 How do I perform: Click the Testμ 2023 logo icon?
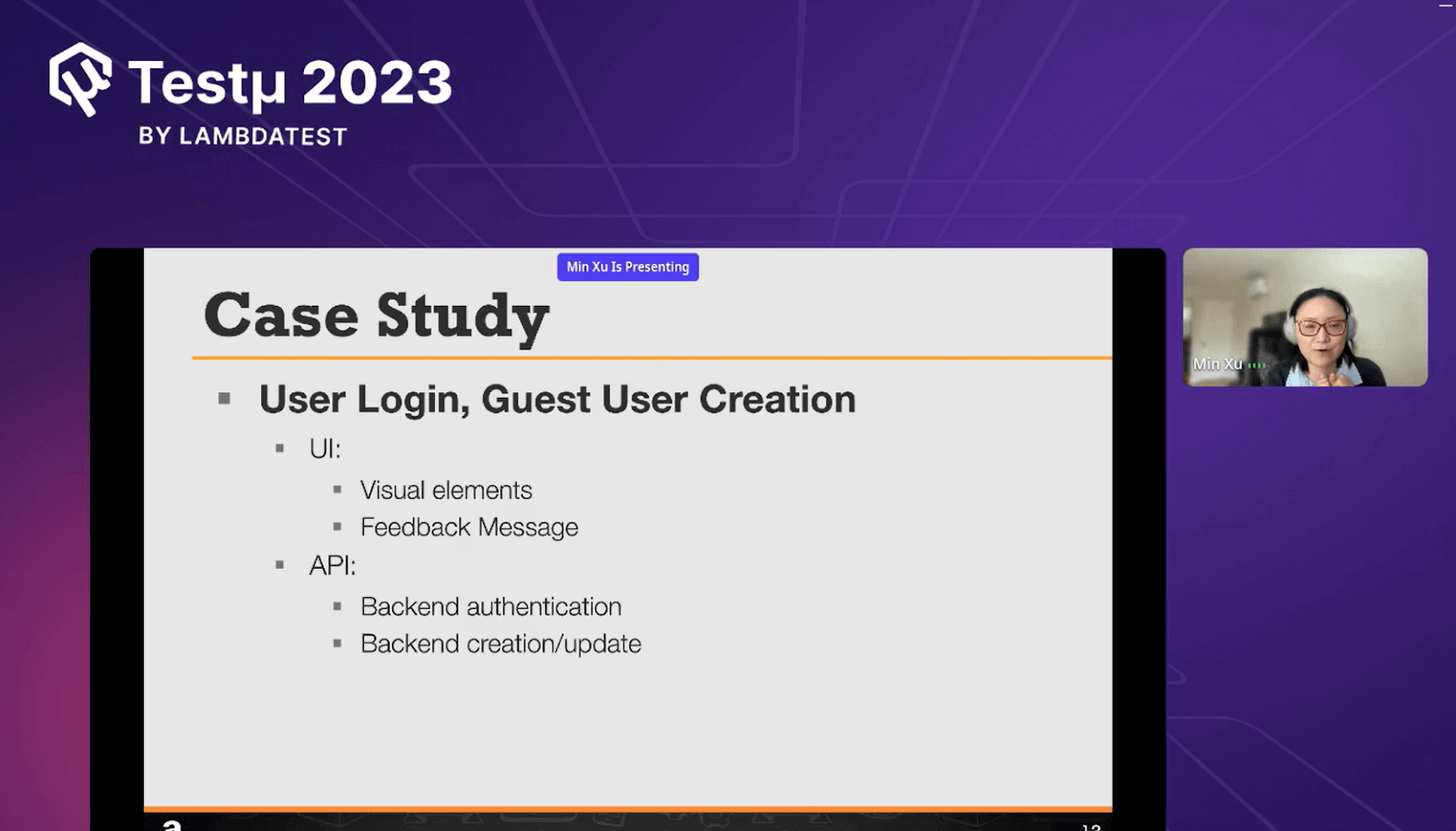tap(80, 80)
